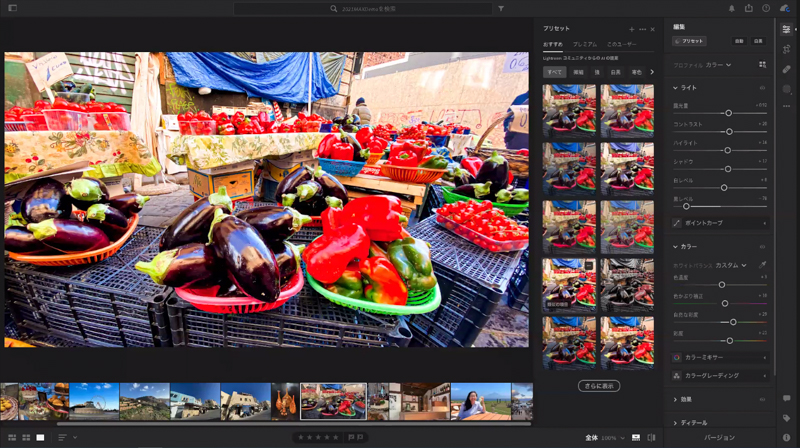Collapse the カラー section
This screenshot has height=448, width=800.
click(x=675, y=246)
